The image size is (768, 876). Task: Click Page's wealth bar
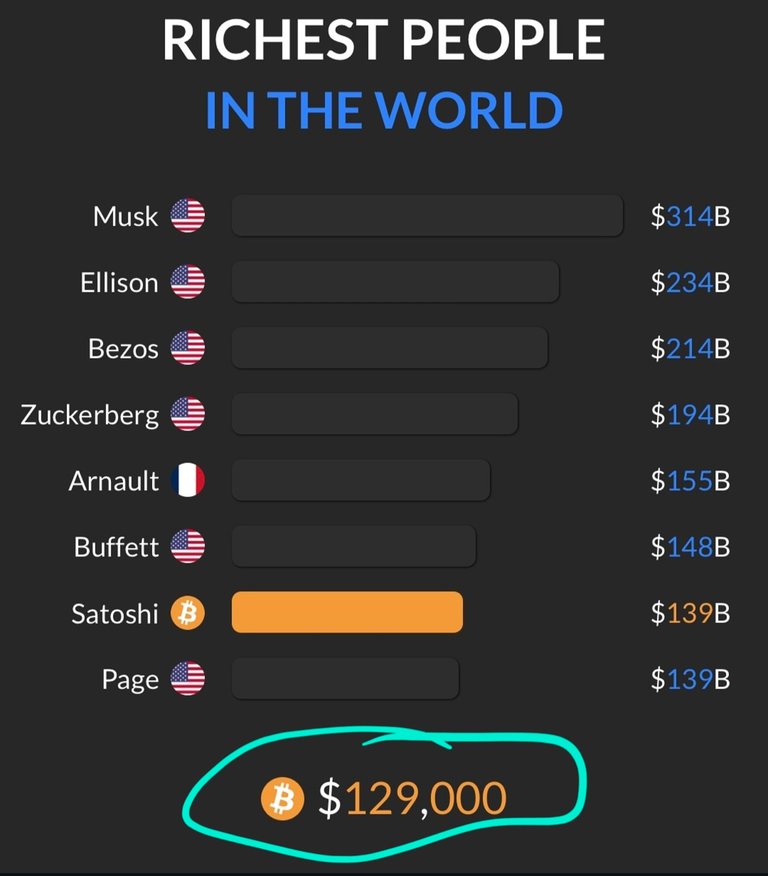click(x=345, y=678)
